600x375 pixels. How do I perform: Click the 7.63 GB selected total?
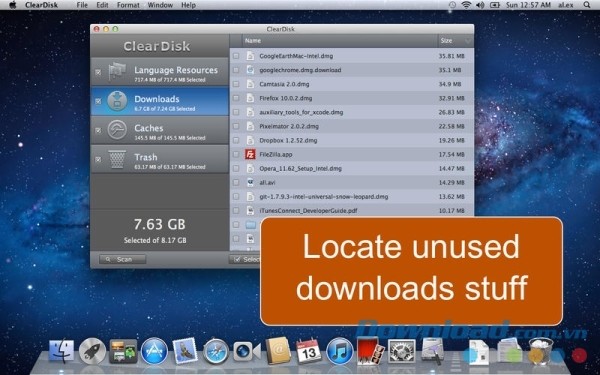[x=160, y=224]
